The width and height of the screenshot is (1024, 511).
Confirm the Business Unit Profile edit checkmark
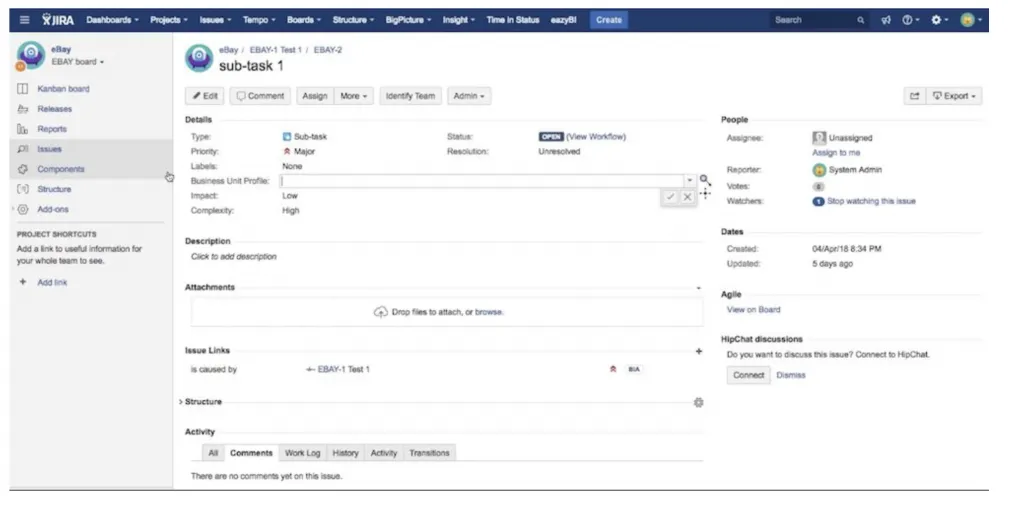tap(671, 197)
